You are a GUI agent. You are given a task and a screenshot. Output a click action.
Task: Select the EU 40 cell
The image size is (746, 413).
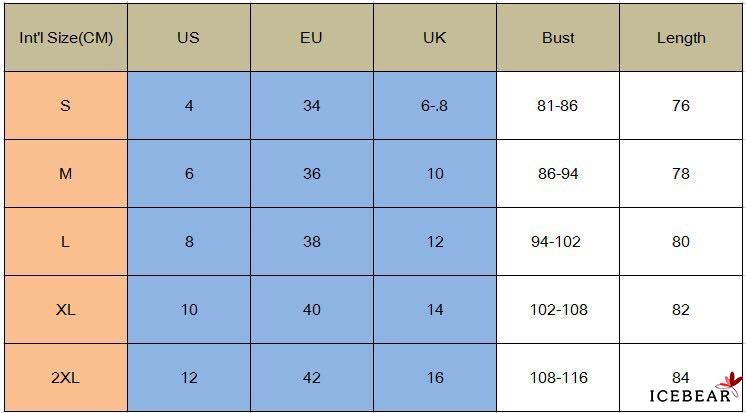[311, 310]
